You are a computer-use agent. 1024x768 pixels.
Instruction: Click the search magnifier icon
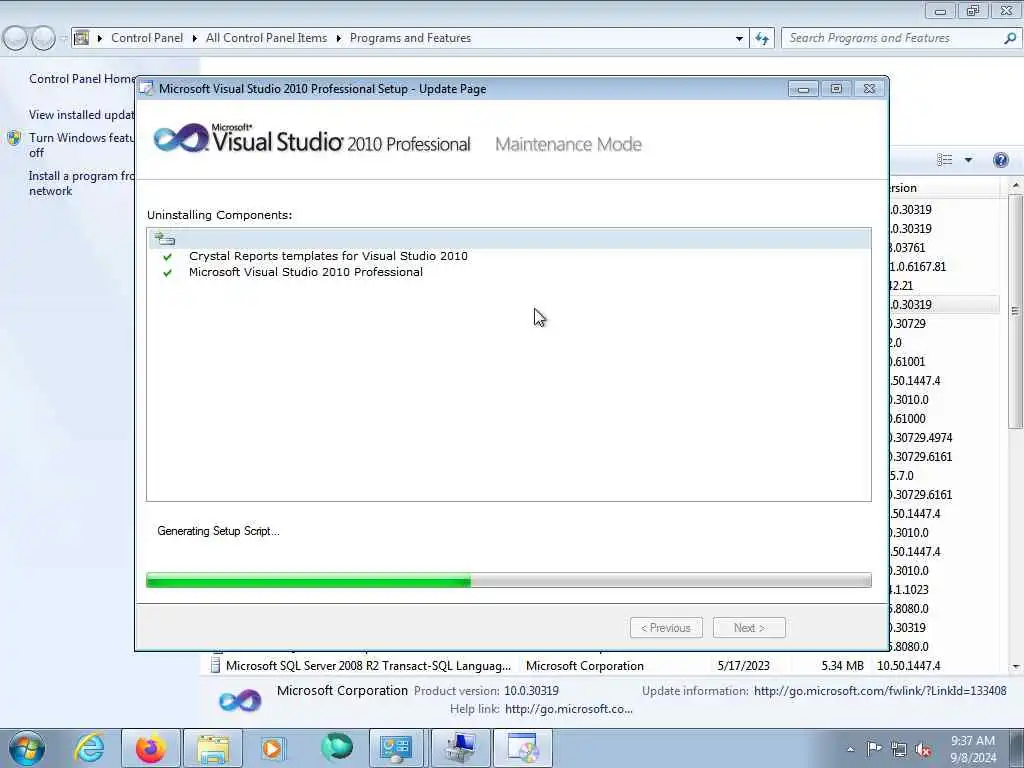click(1010, 38)
